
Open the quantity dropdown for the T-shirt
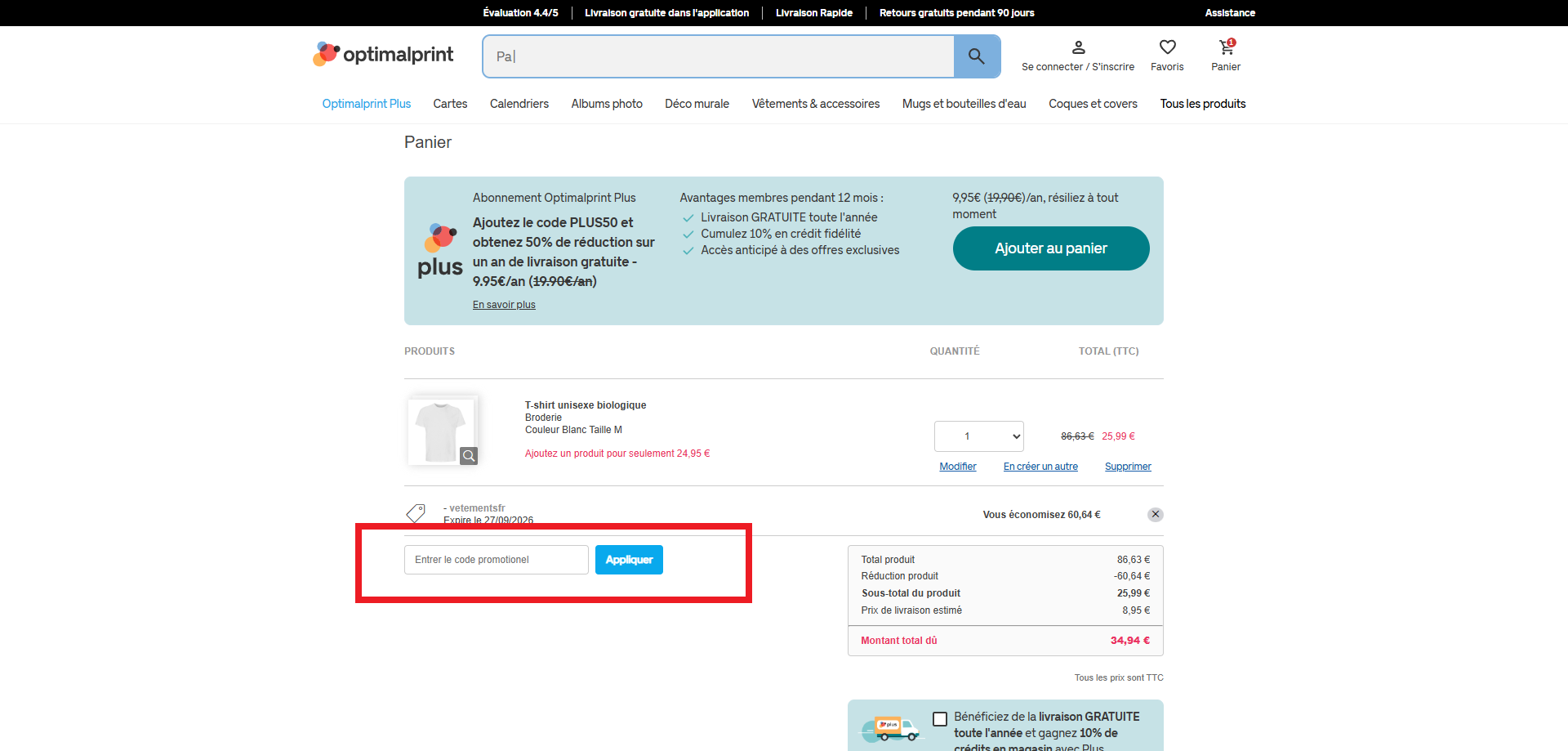978,436
